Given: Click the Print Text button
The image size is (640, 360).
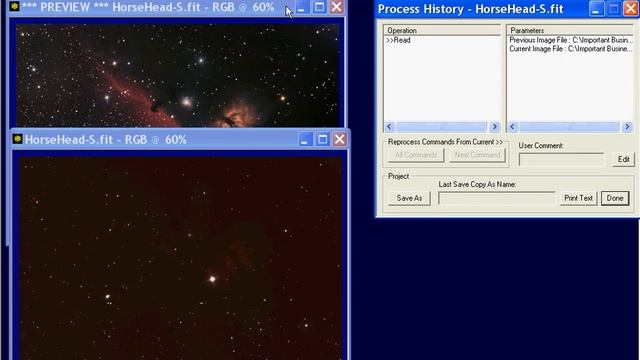Looking at the screenshot, I should pos(578,198).
